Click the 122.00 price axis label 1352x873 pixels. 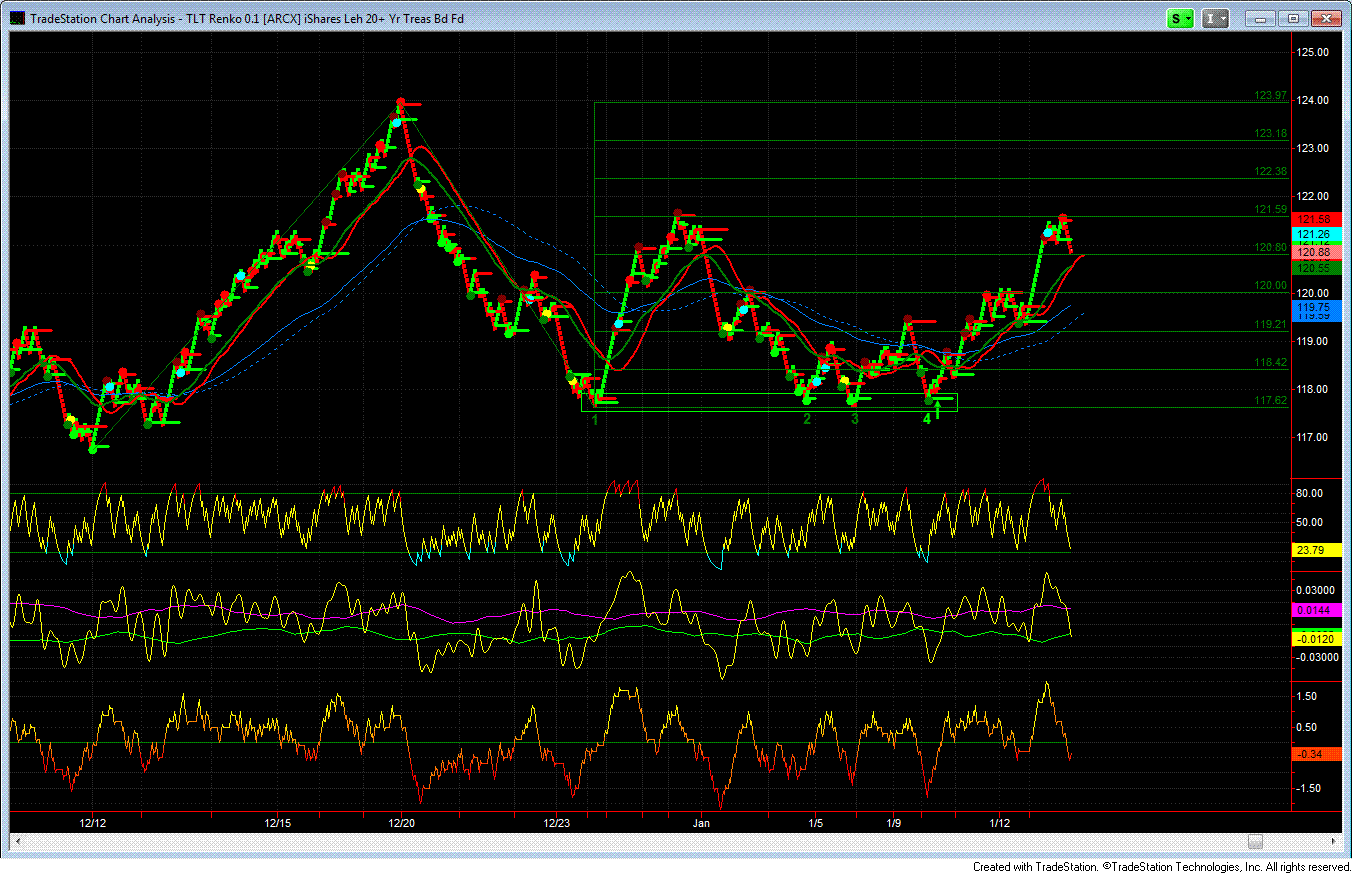pyautogui.click(x=1313, y=196)
